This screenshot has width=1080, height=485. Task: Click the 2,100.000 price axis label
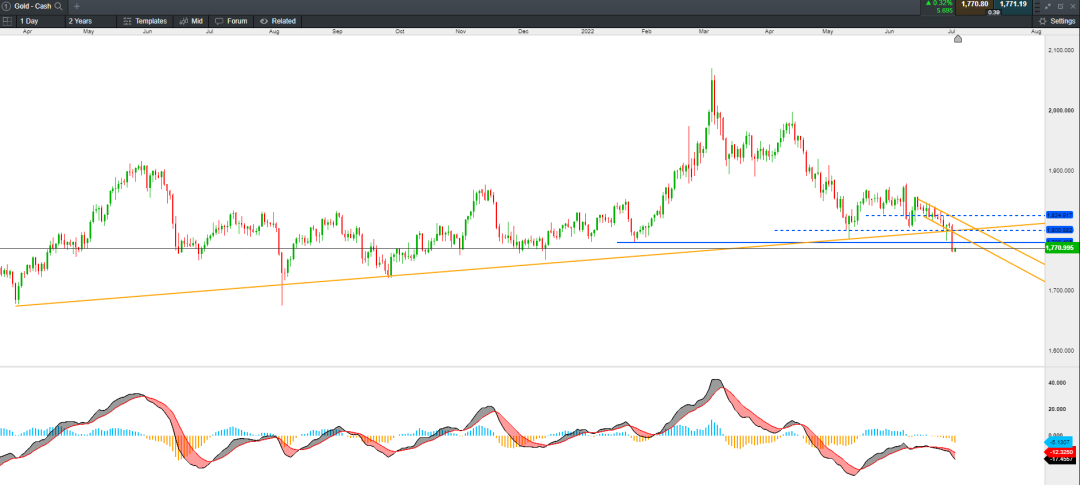click(1060, 51)
